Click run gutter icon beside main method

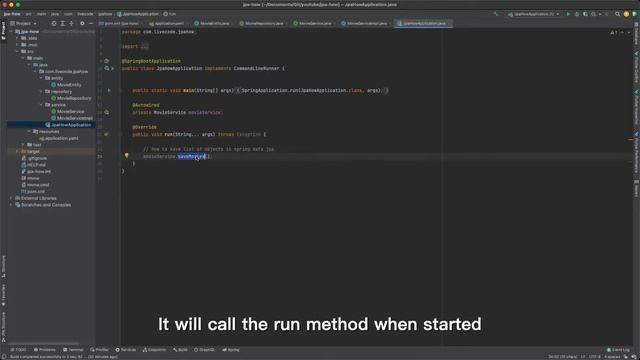click(109, 90)
